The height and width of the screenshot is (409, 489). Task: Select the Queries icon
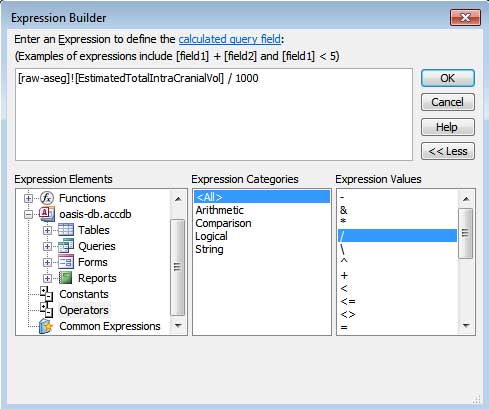[66, 246]
